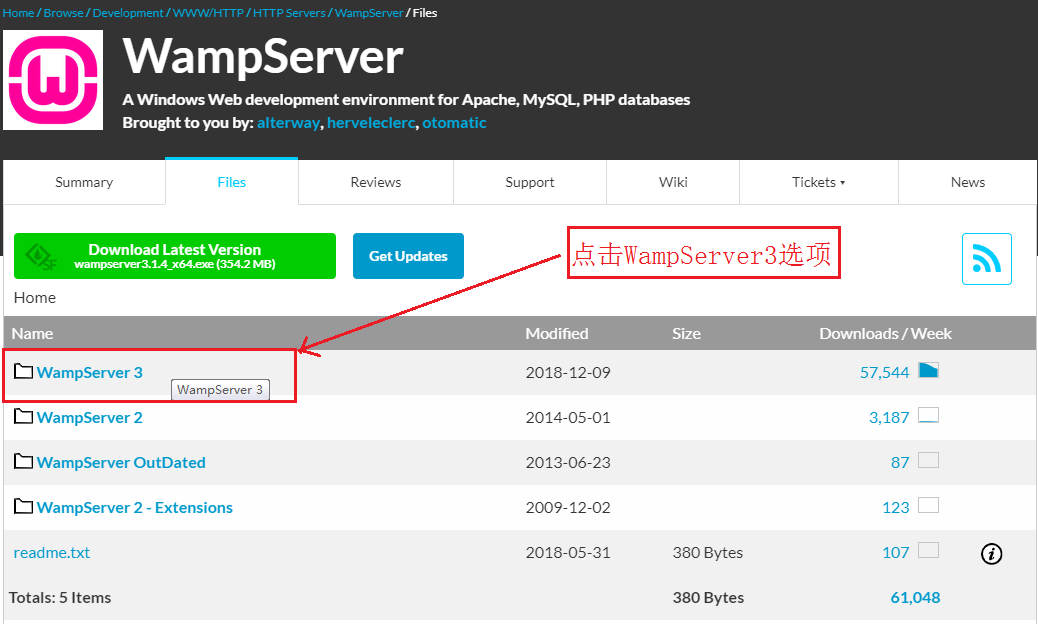This screenshot has height=624, width=1038.
Task: Switch to the Summary tab
Action: (x=84, y=182)
